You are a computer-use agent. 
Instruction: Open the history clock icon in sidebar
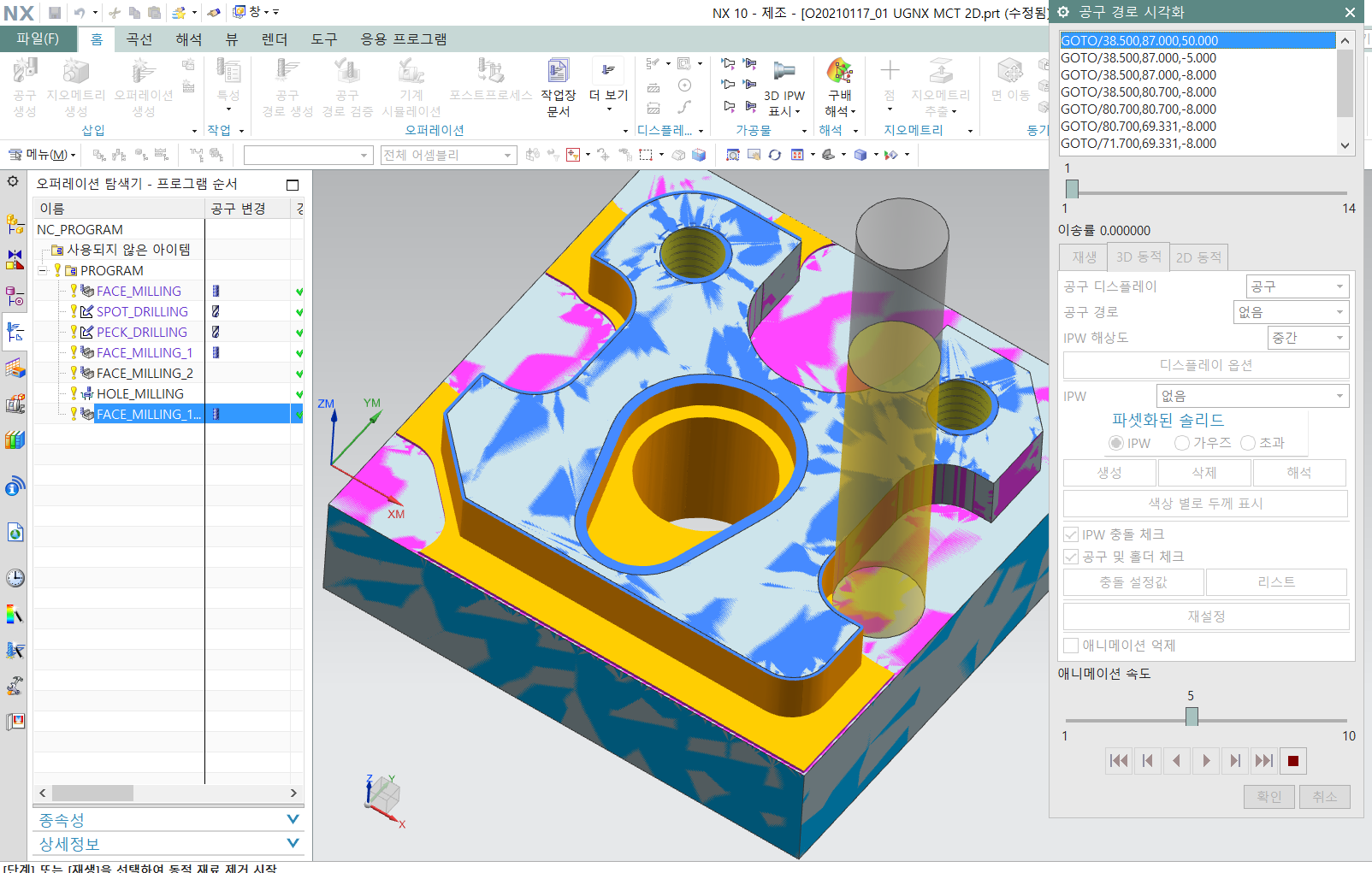15,578
